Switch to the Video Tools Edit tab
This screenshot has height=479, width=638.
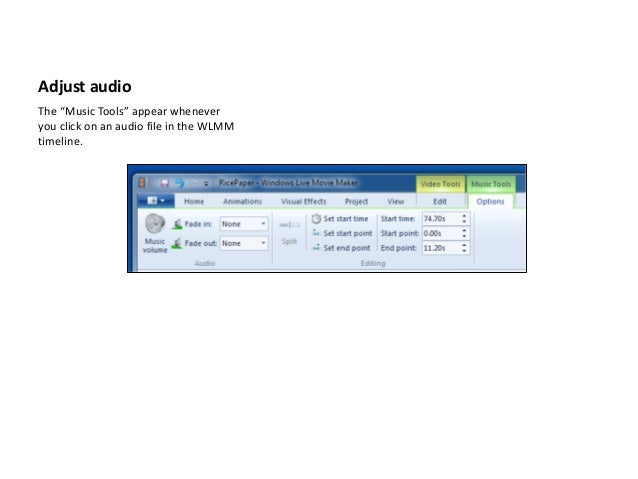(440, 201)
